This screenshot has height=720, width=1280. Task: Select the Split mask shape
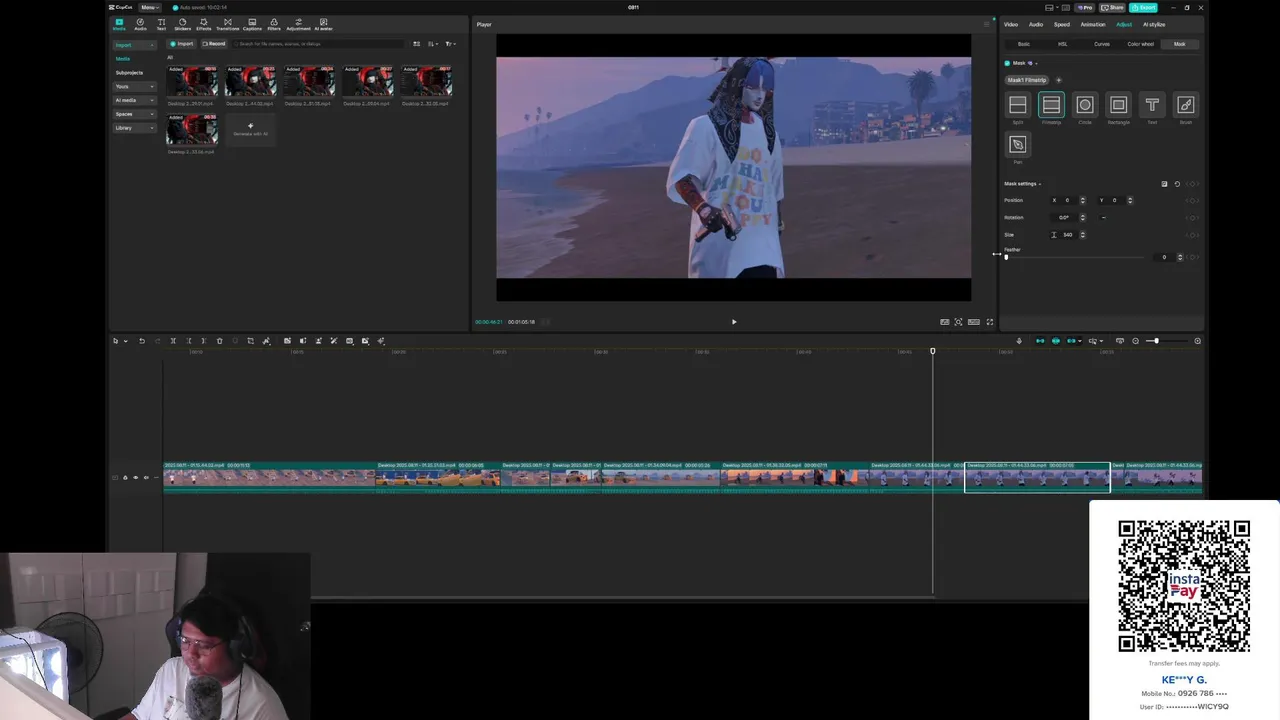[1017, 105]
